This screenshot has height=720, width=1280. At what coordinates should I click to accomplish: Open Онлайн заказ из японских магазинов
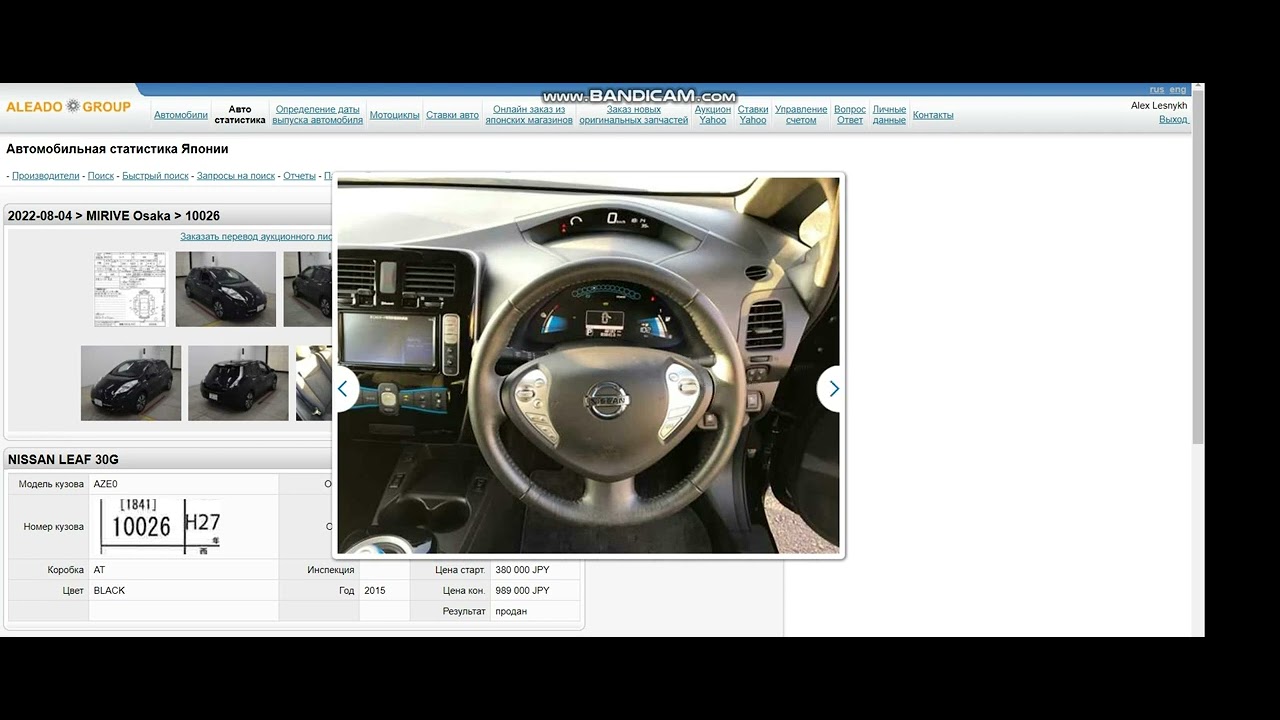[x=529, y=115]
